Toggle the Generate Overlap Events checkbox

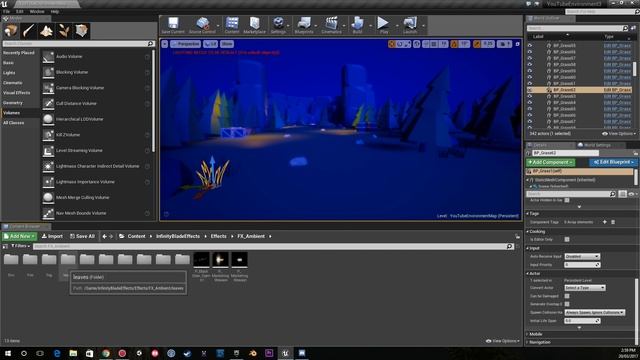(567, 304)
